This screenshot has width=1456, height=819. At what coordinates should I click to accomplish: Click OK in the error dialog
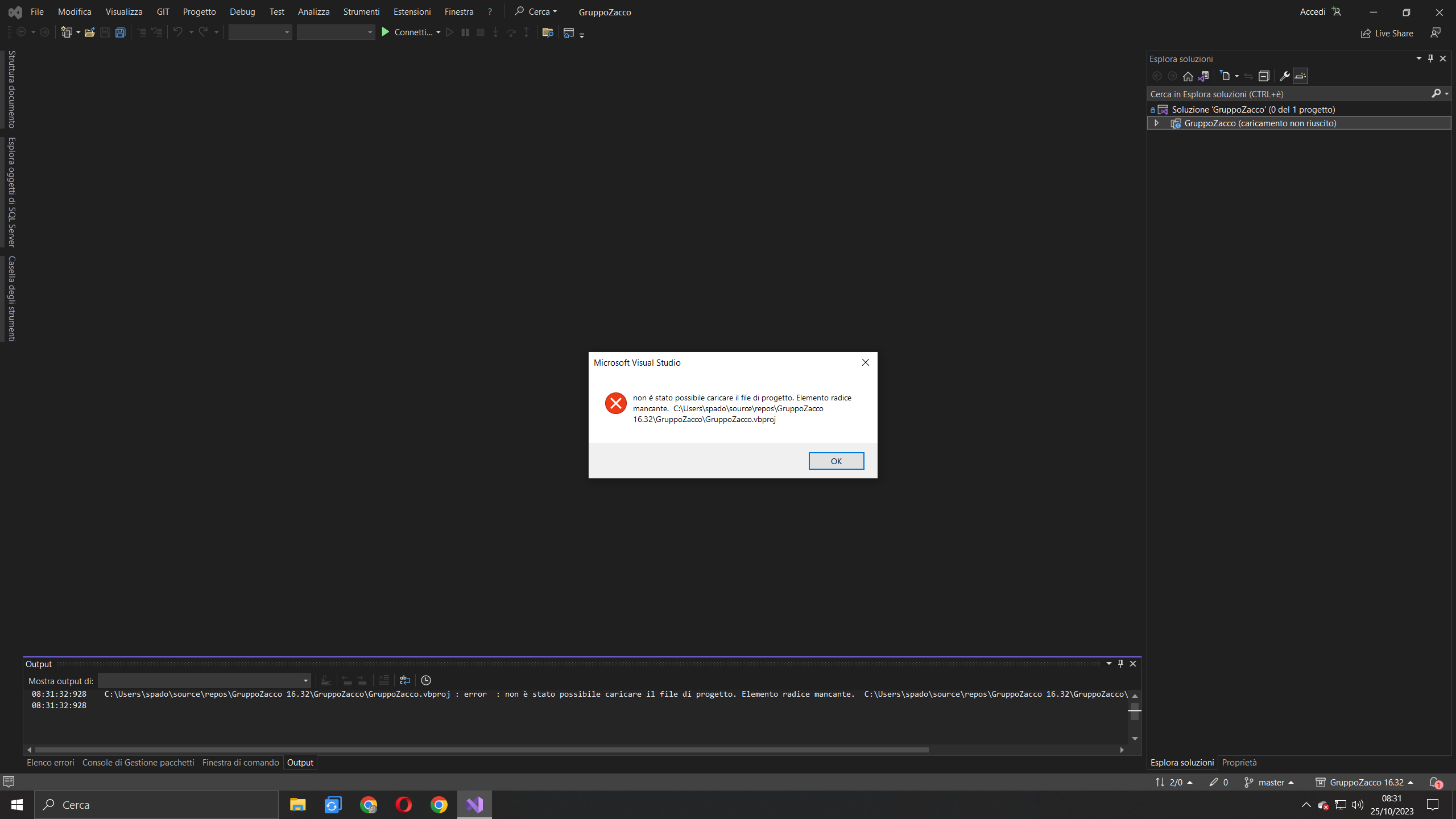[836, 461]
